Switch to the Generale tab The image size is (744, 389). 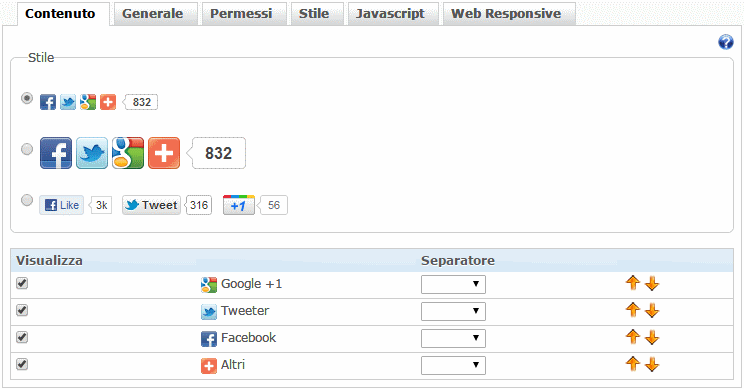click(153, 14)
